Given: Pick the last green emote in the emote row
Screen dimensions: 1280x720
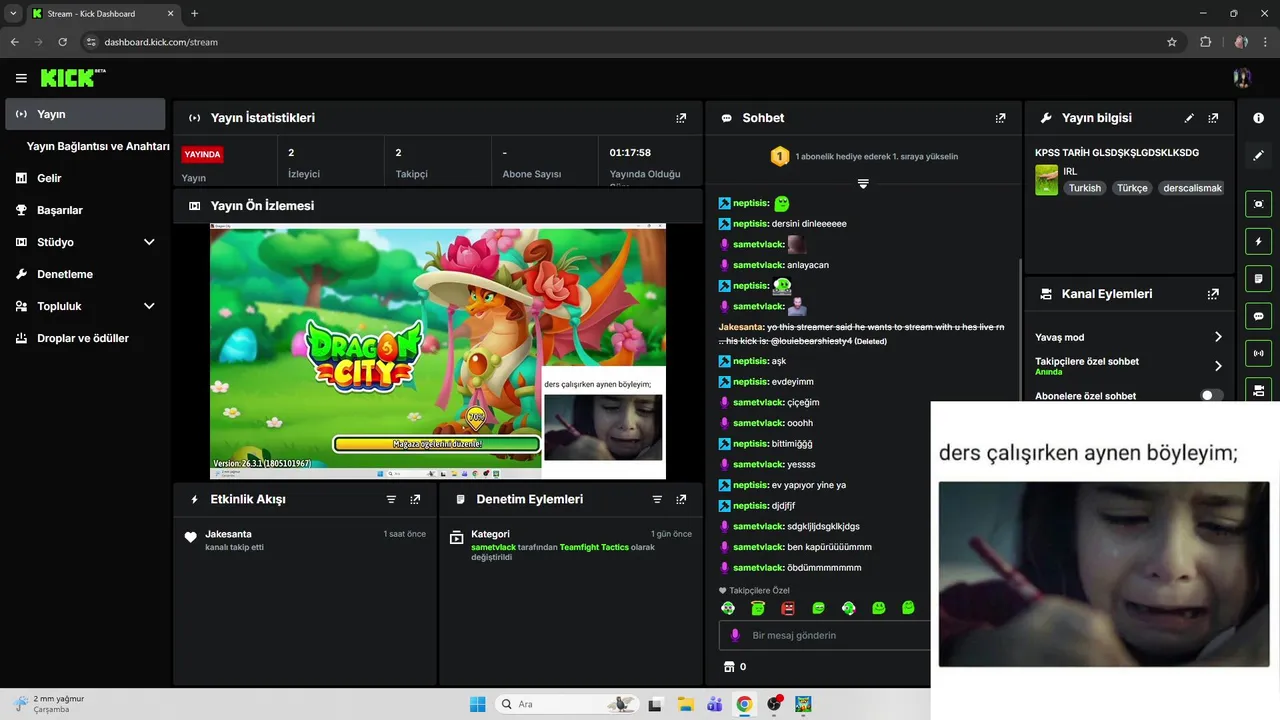Looking at the screenshot, I should tap(908, 607).
